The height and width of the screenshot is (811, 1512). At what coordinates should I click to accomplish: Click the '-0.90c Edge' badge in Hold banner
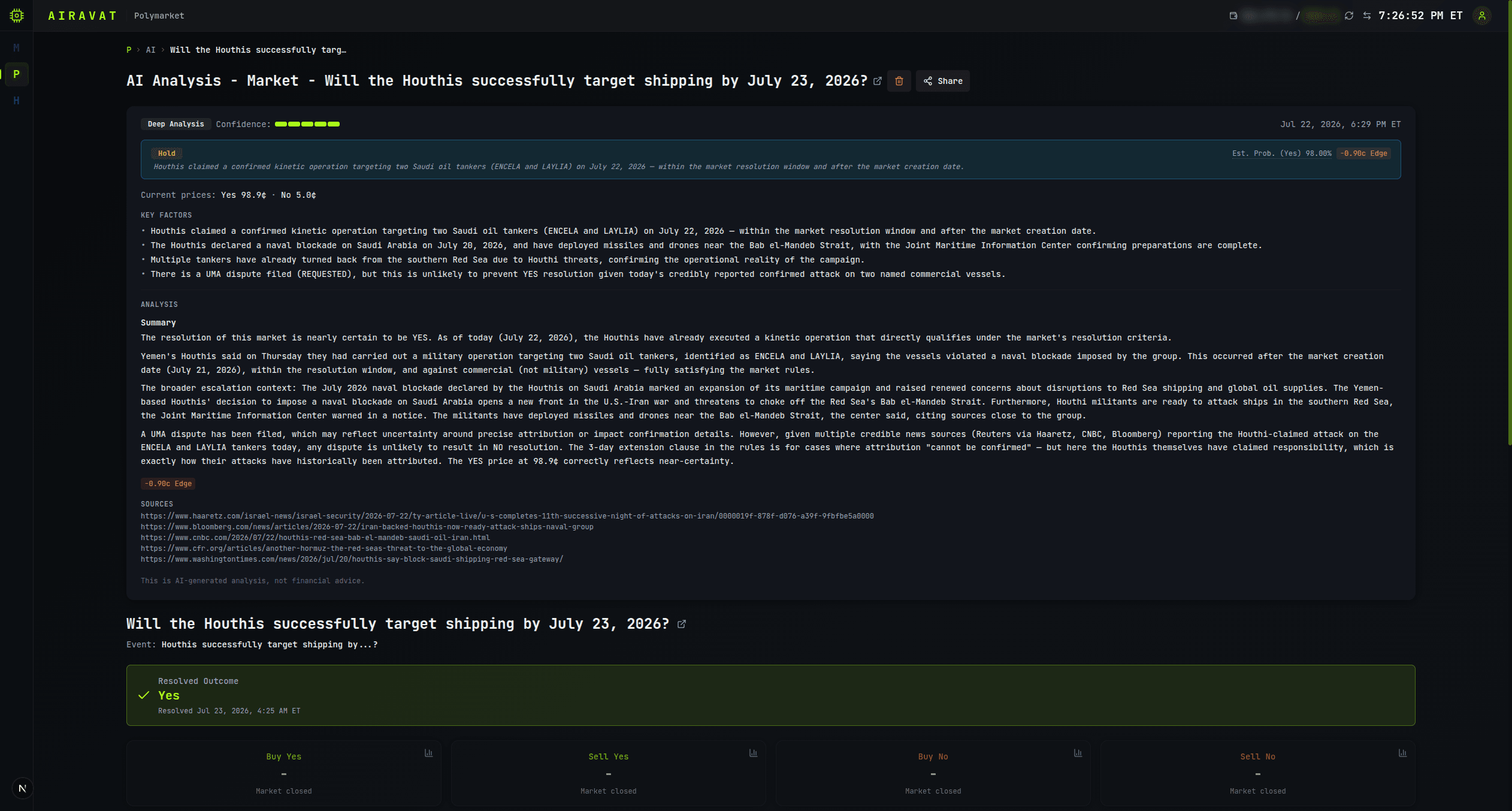[1363, 153]
